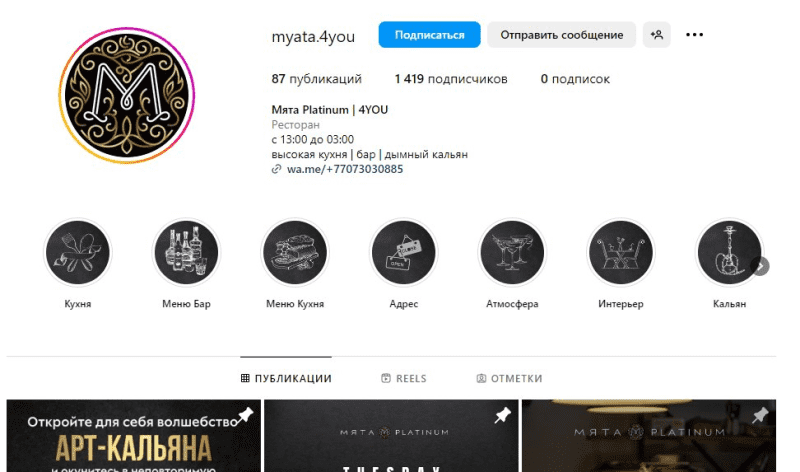Open the pinned Арт-Кальяна post

click(134, 436)
